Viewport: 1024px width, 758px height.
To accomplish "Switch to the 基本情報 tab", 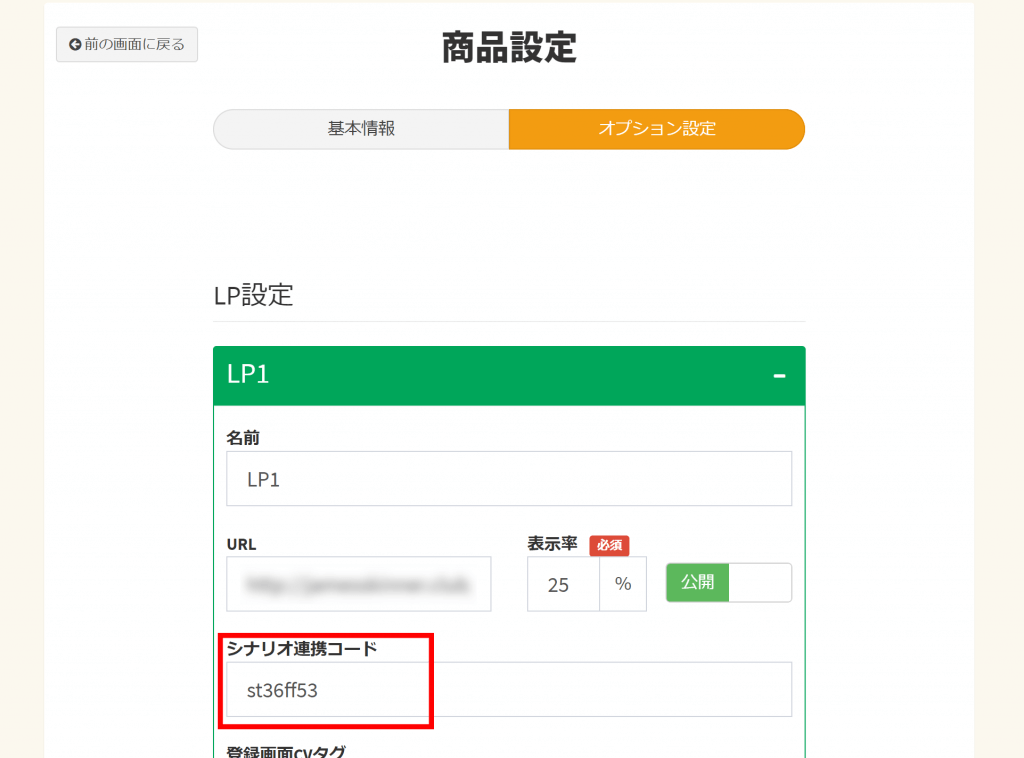I will (x=361, y=129).
